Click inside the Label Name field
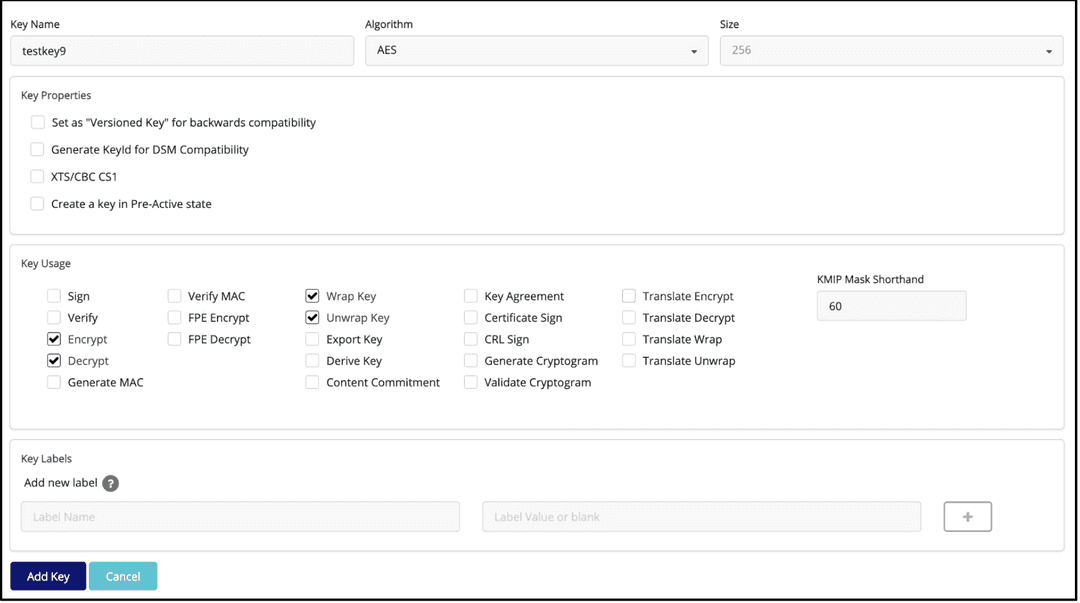 240,516
